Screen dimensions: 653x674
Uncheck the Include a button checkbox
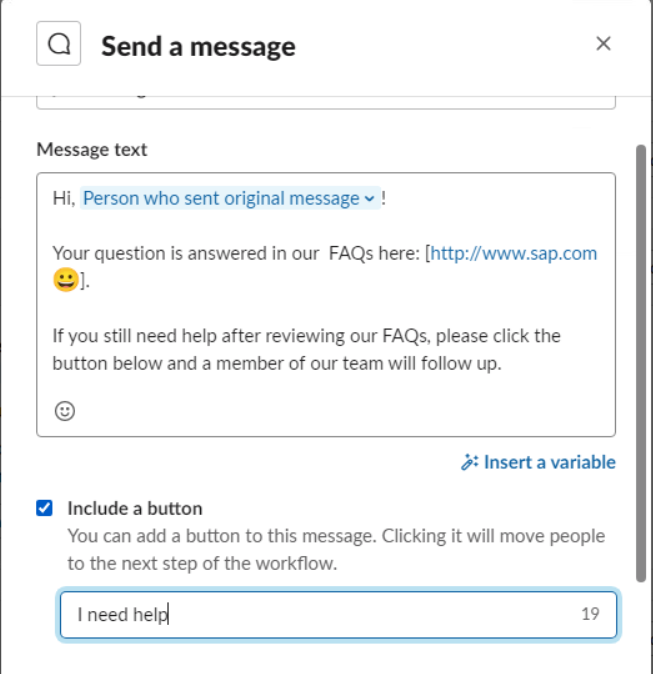click(44, 508)
